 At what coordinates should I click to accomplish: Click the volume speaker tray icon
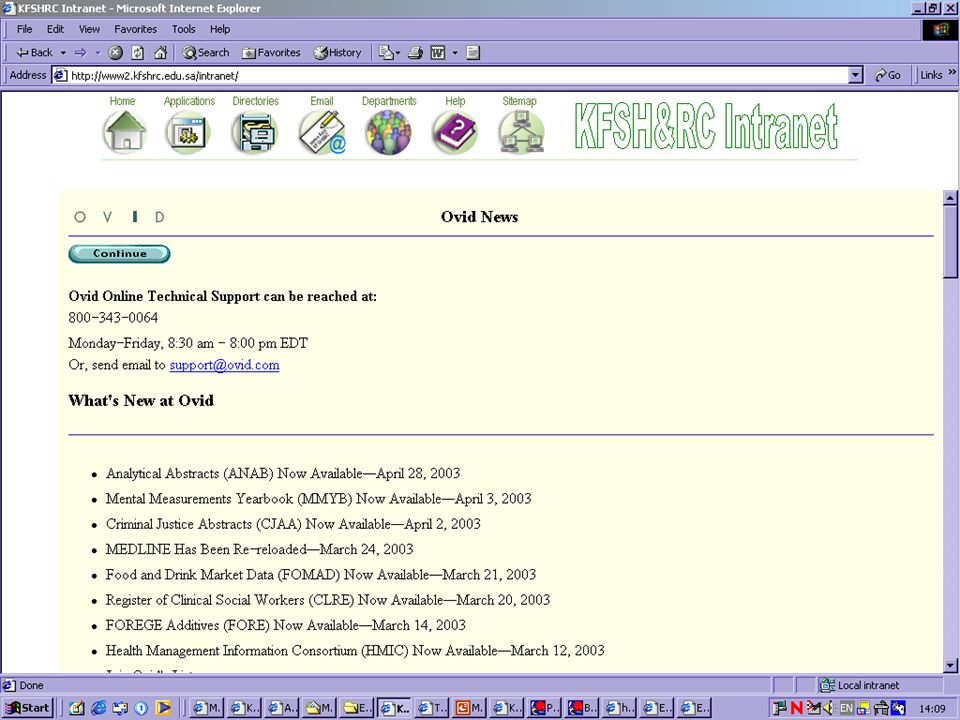tap(830, 708)
